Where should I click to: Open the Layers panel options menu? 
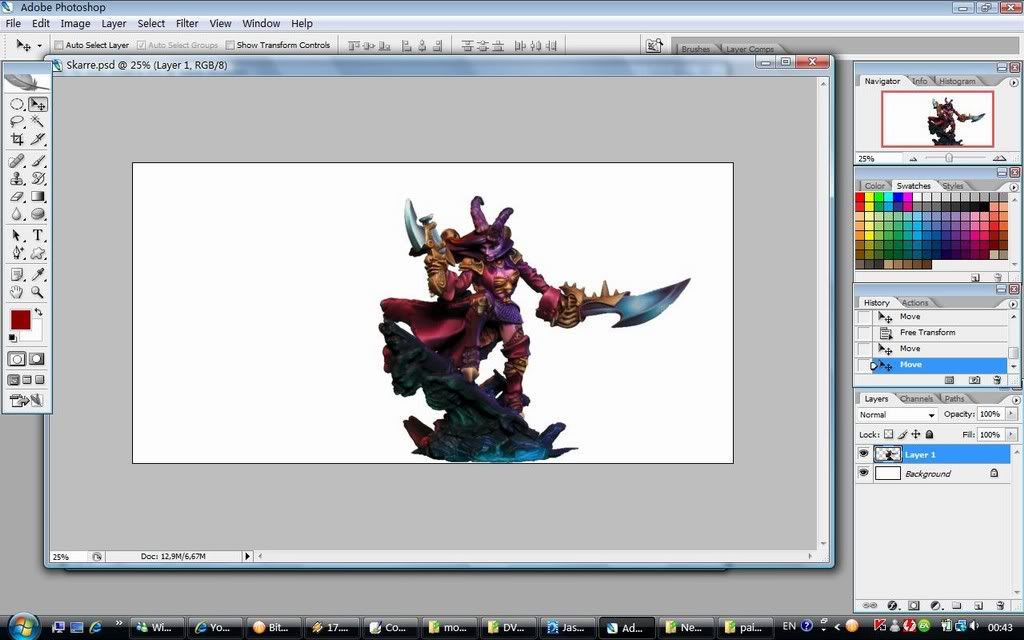pos(1015,399)
